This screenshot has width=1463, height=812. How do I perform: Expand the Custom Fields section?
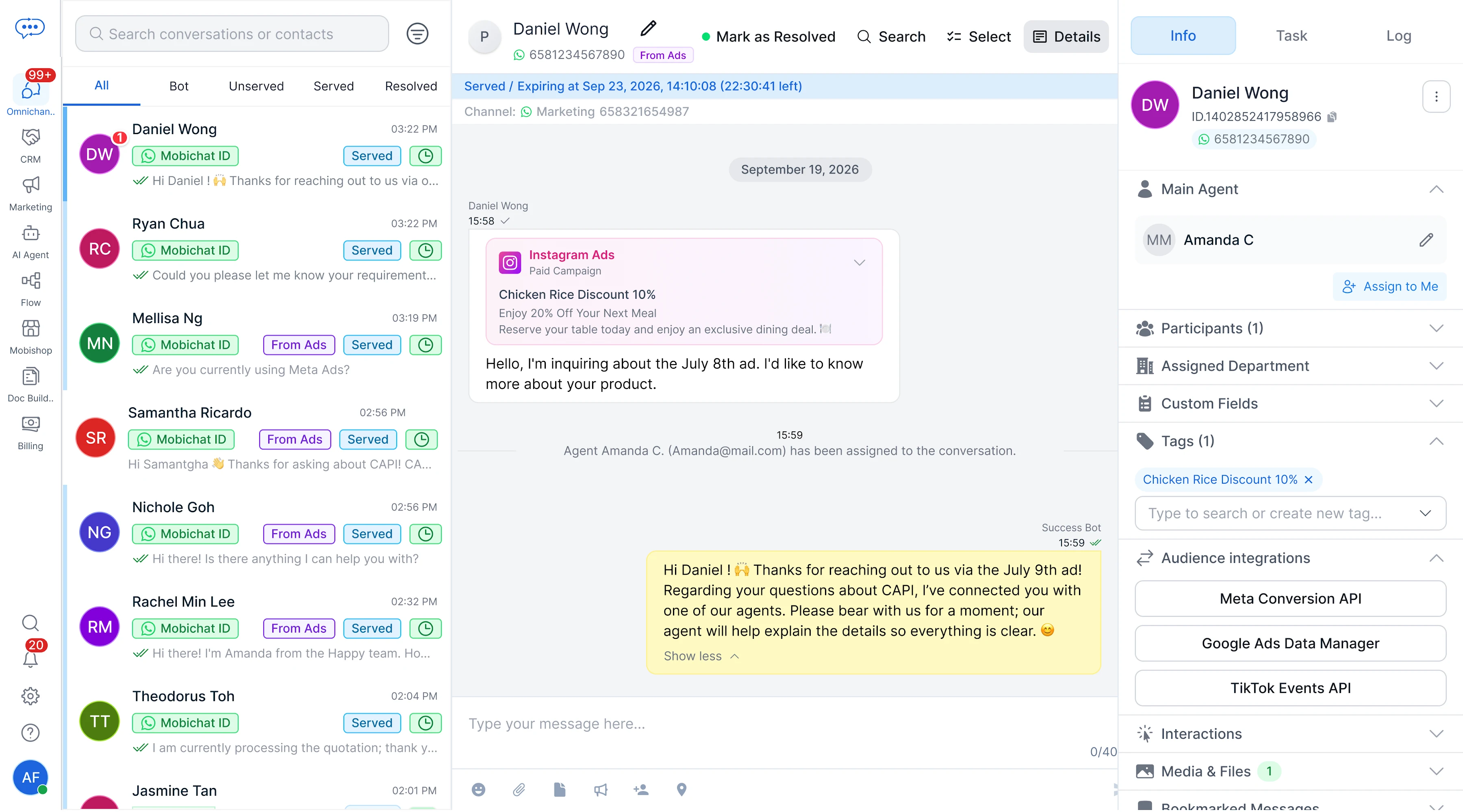[x=1436, y=404]
